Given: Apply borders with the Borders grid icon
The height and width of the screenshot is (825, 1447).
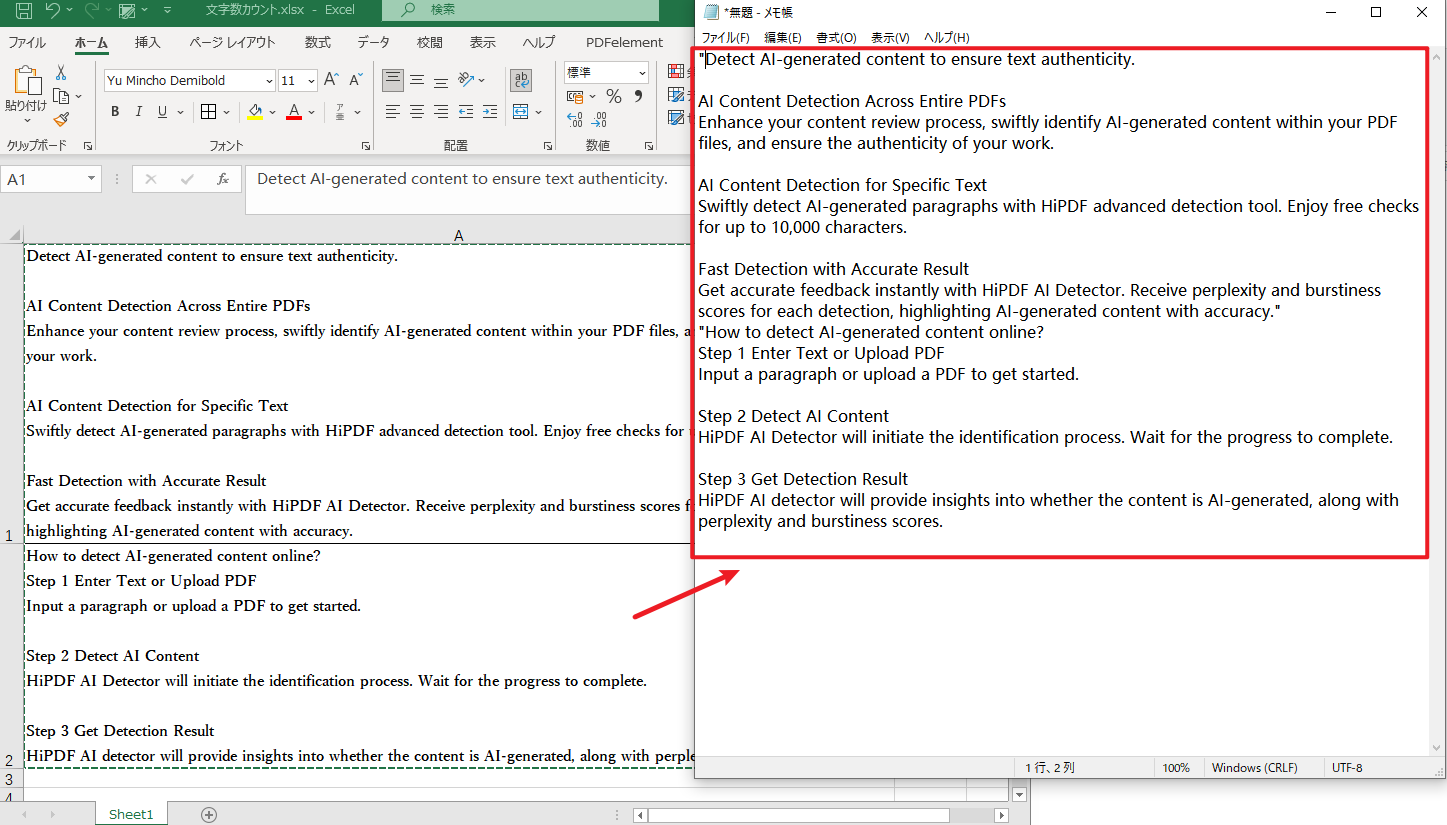Looking at the screenshot, I should (x=208, y=112).
